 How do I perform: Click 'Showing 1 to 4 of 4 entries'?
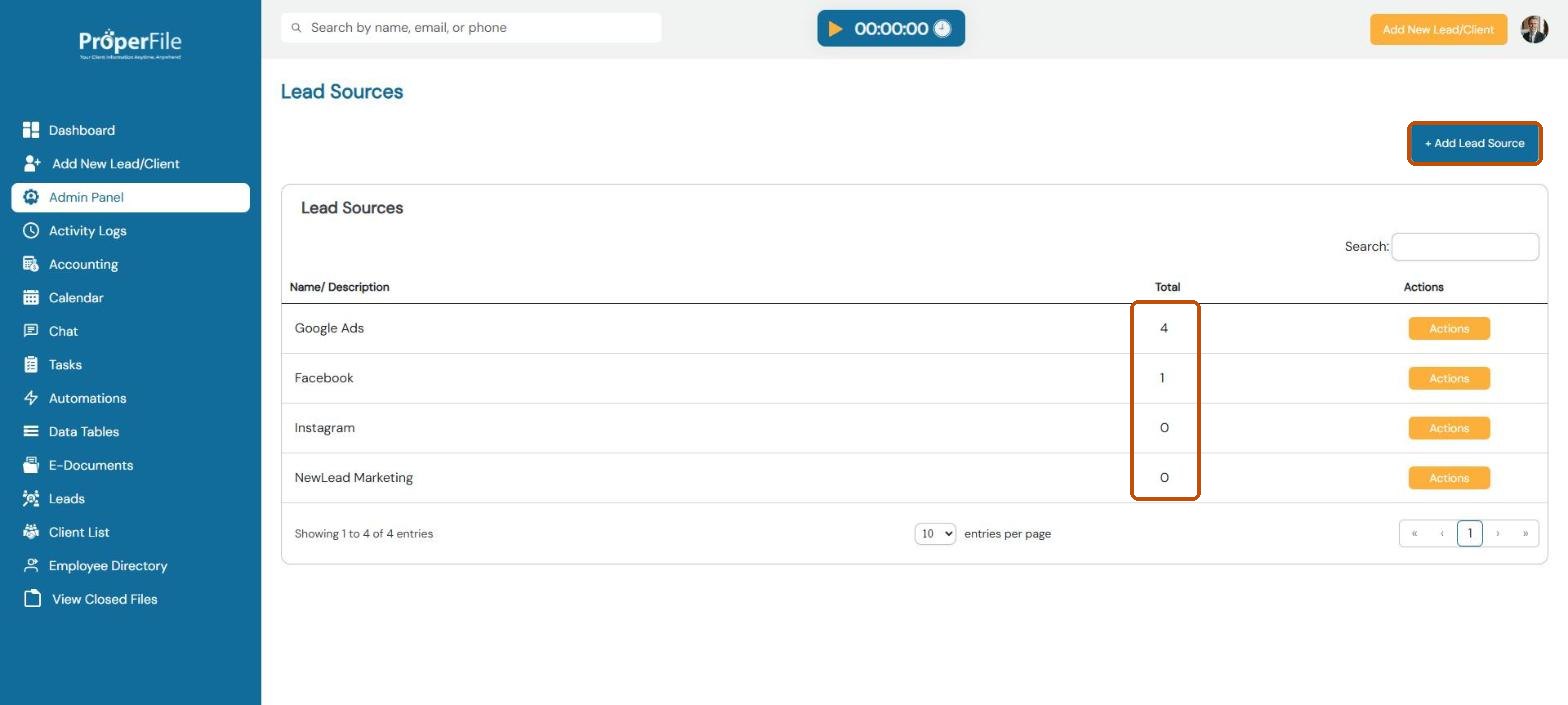click(x=364, y=534)
